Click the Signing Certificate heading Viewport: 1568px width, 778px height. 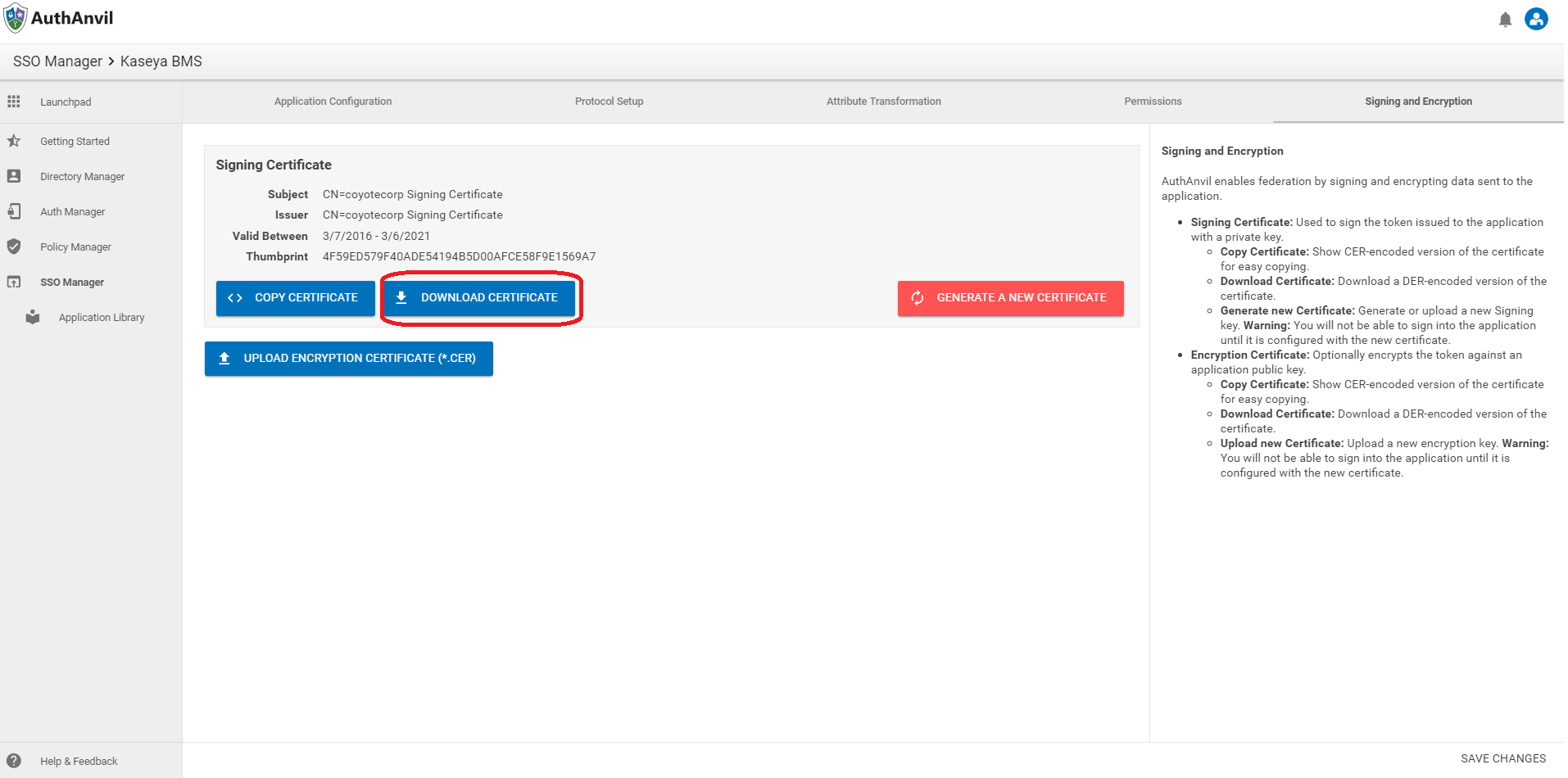pos(274,165)
